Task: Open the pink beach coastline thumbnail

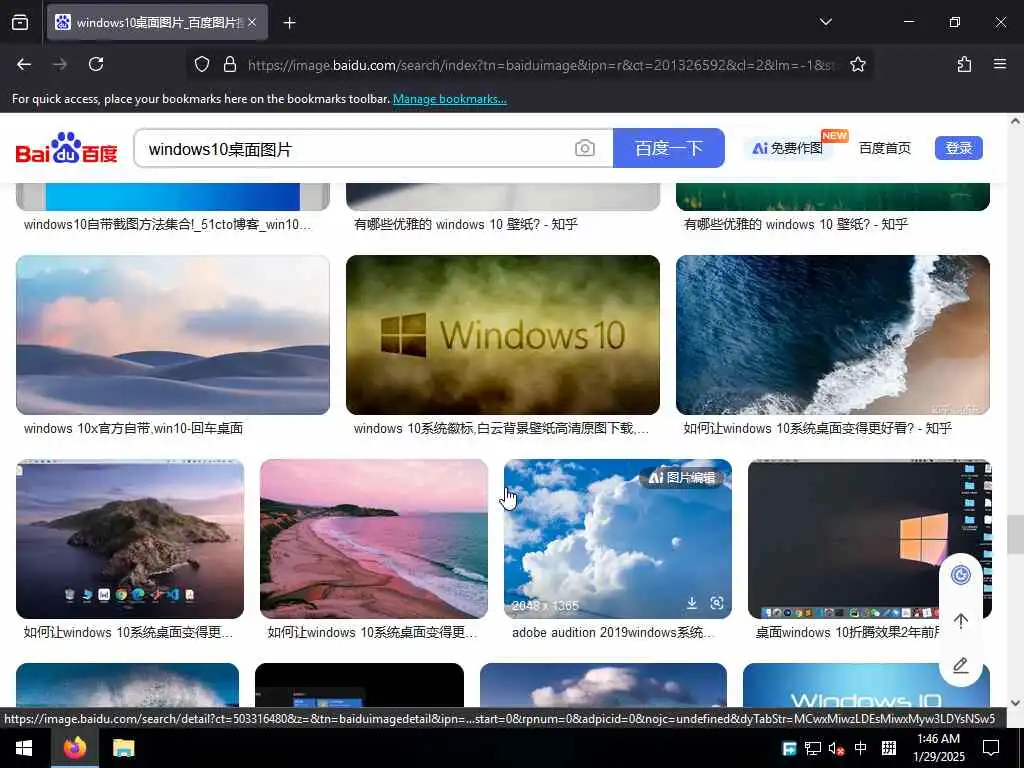Action: [374, 539]
